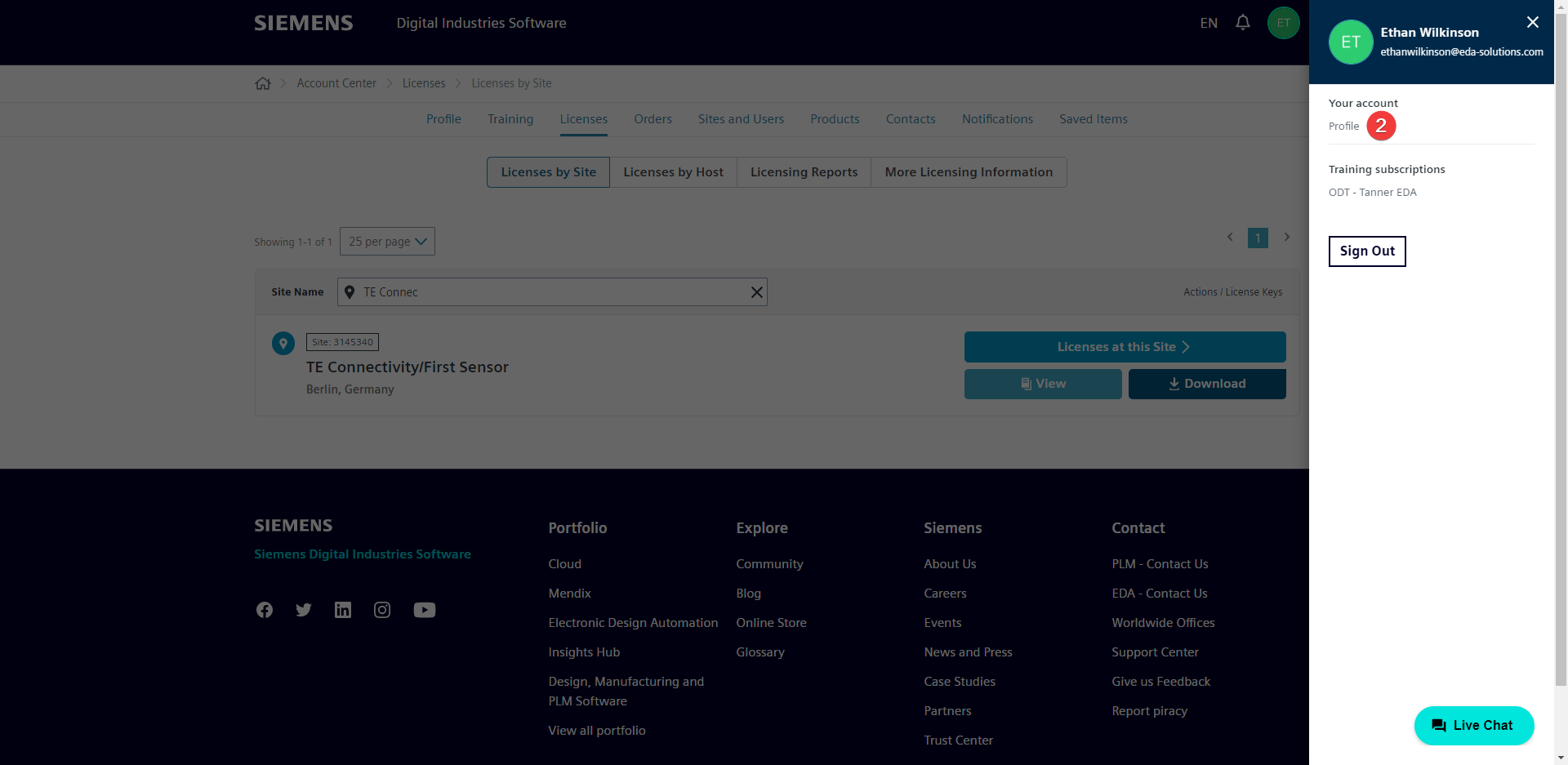1568x765 pixels.
Task: Start a Live Chat session
Action: (1474, 725)
